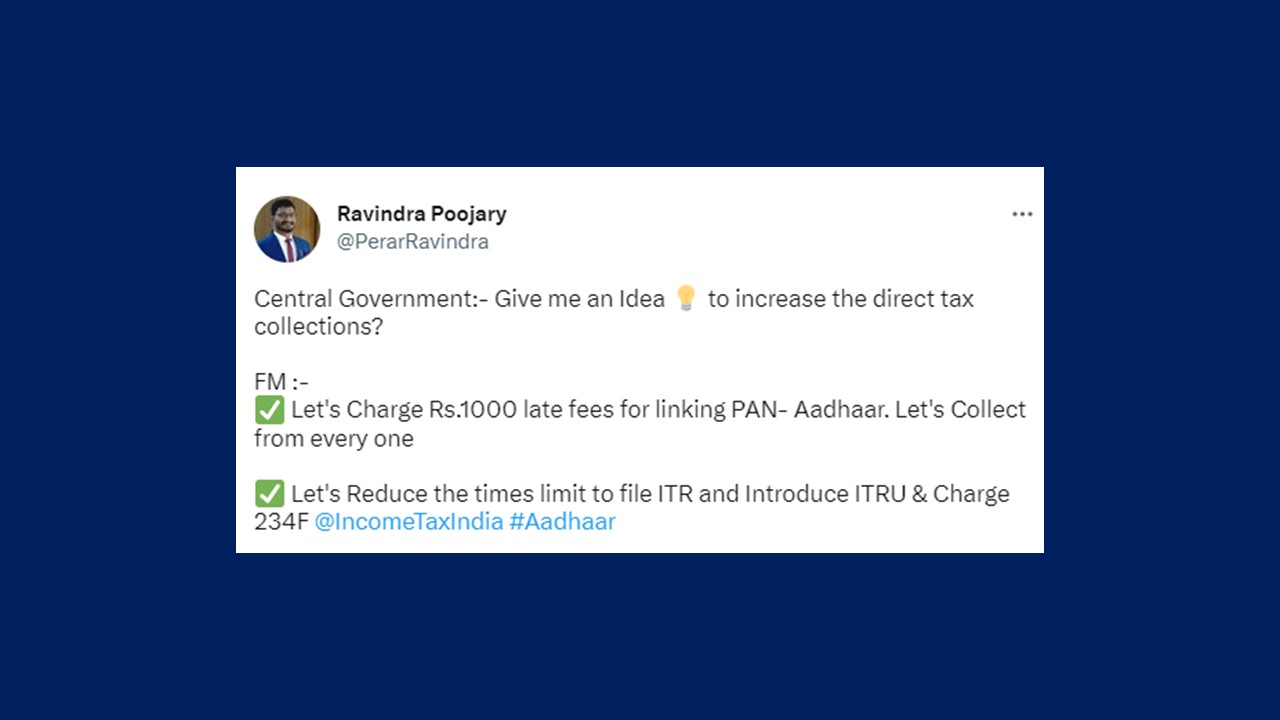This screenshot has height=720, width=1280.
Task: Open the #Aadhaar hashtag link
Action: click(x=562, y=521)
